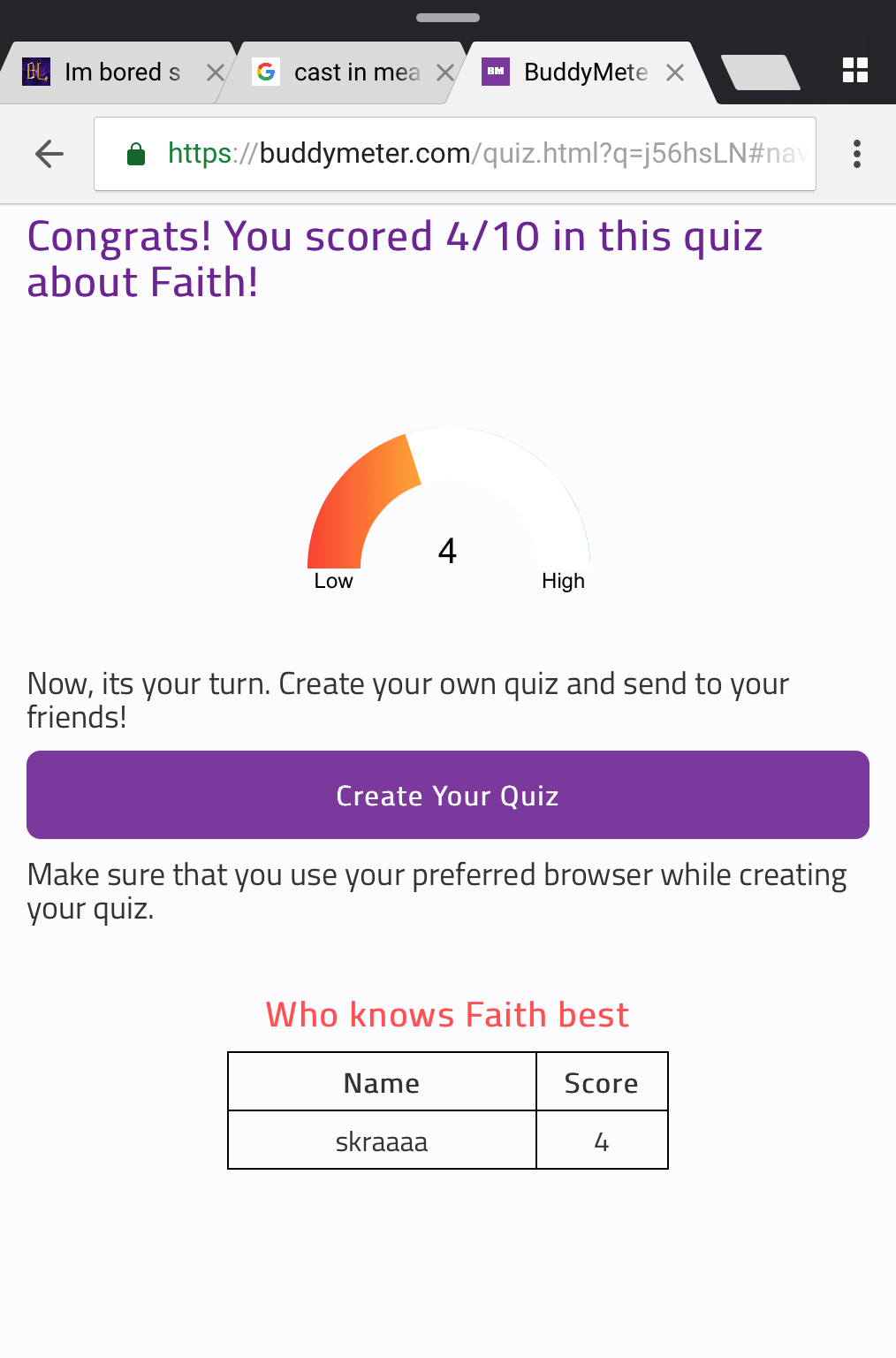
Task: Go back with the arrow icon
Action: coord(49,154)
